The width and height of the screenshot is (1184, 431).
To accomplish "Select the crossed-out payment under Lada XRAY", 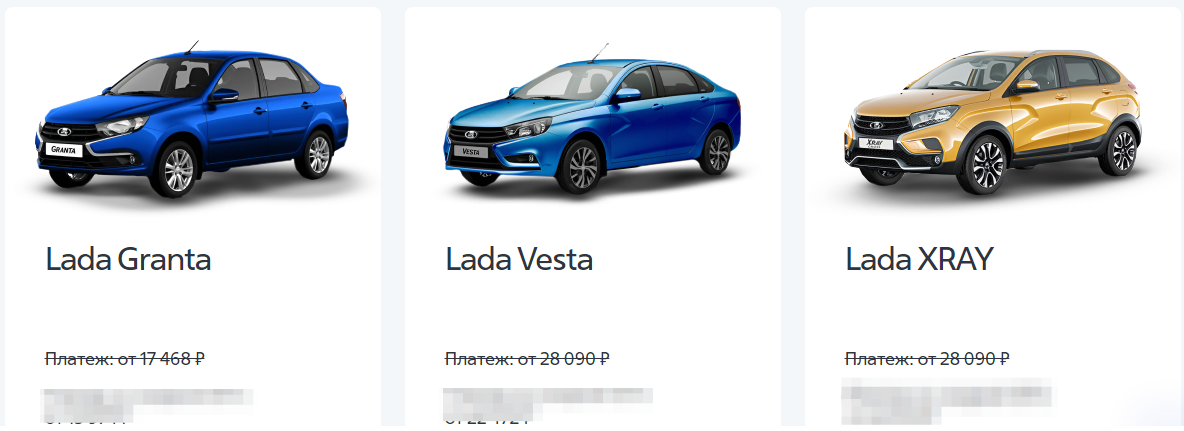I will tap(927, 359).
